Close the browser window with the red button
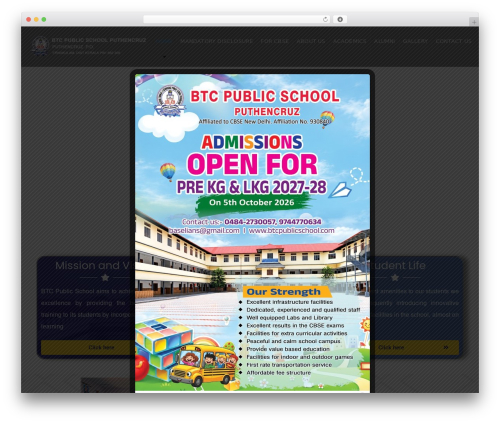Screen dimensions: 500x423 tap(29, 19)
